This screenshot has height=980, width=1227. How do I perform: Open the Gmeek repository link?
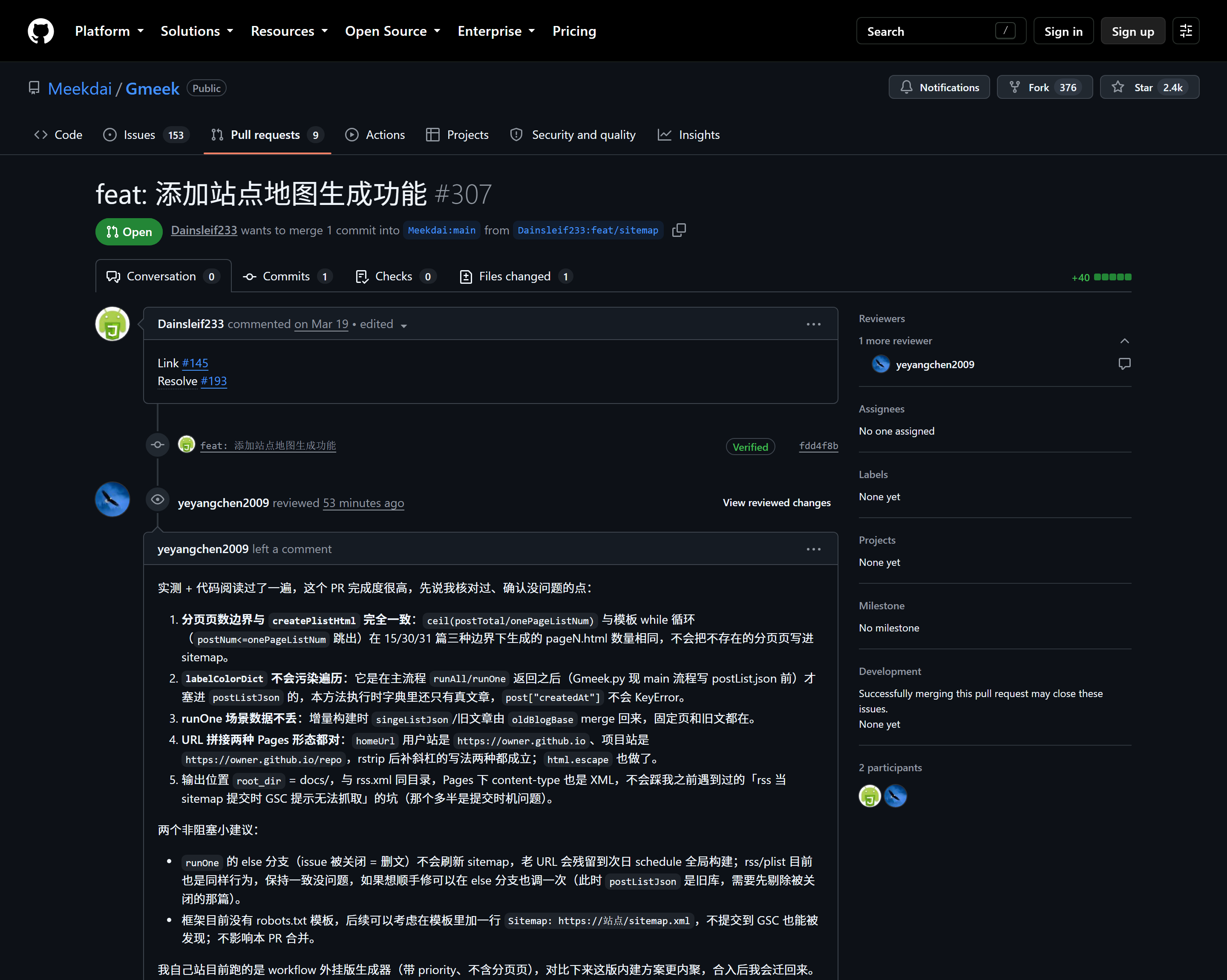click(x=152, y=88)
